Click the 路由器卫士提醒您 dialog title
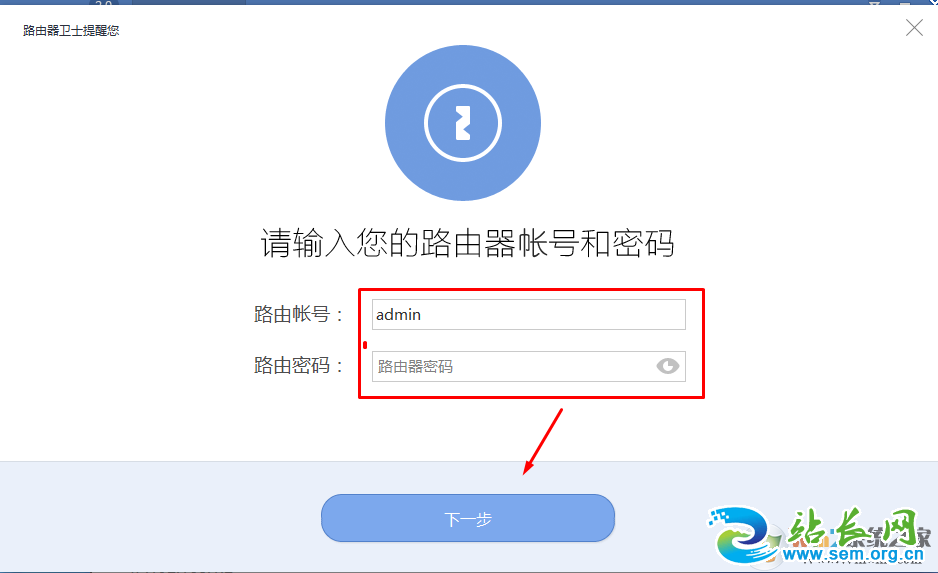This screenshot has width=938, height=573. coord(71,31)
